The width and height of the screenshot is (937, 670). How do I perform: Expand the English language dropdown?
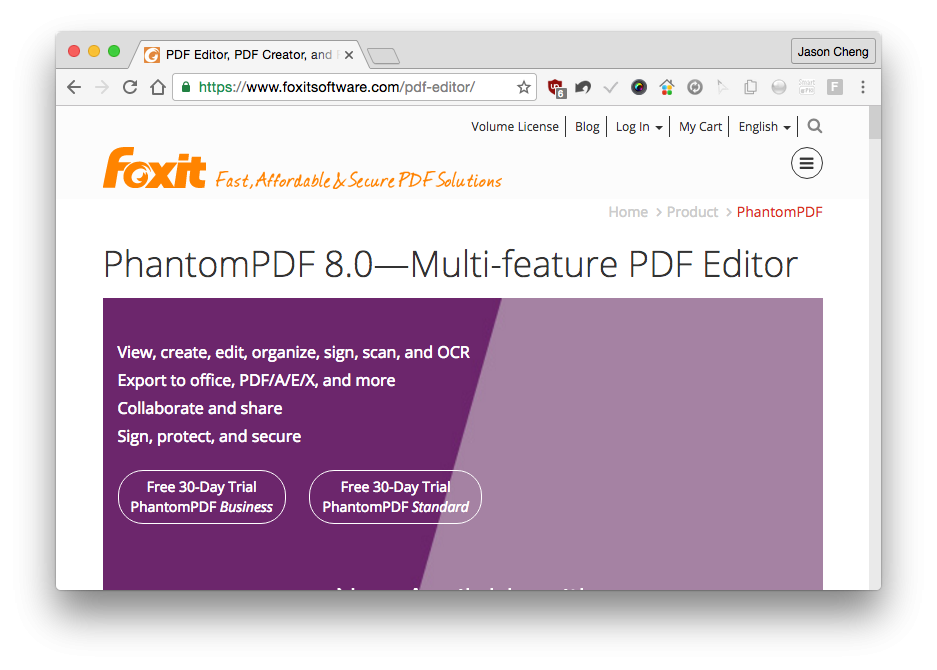(764, 127)
